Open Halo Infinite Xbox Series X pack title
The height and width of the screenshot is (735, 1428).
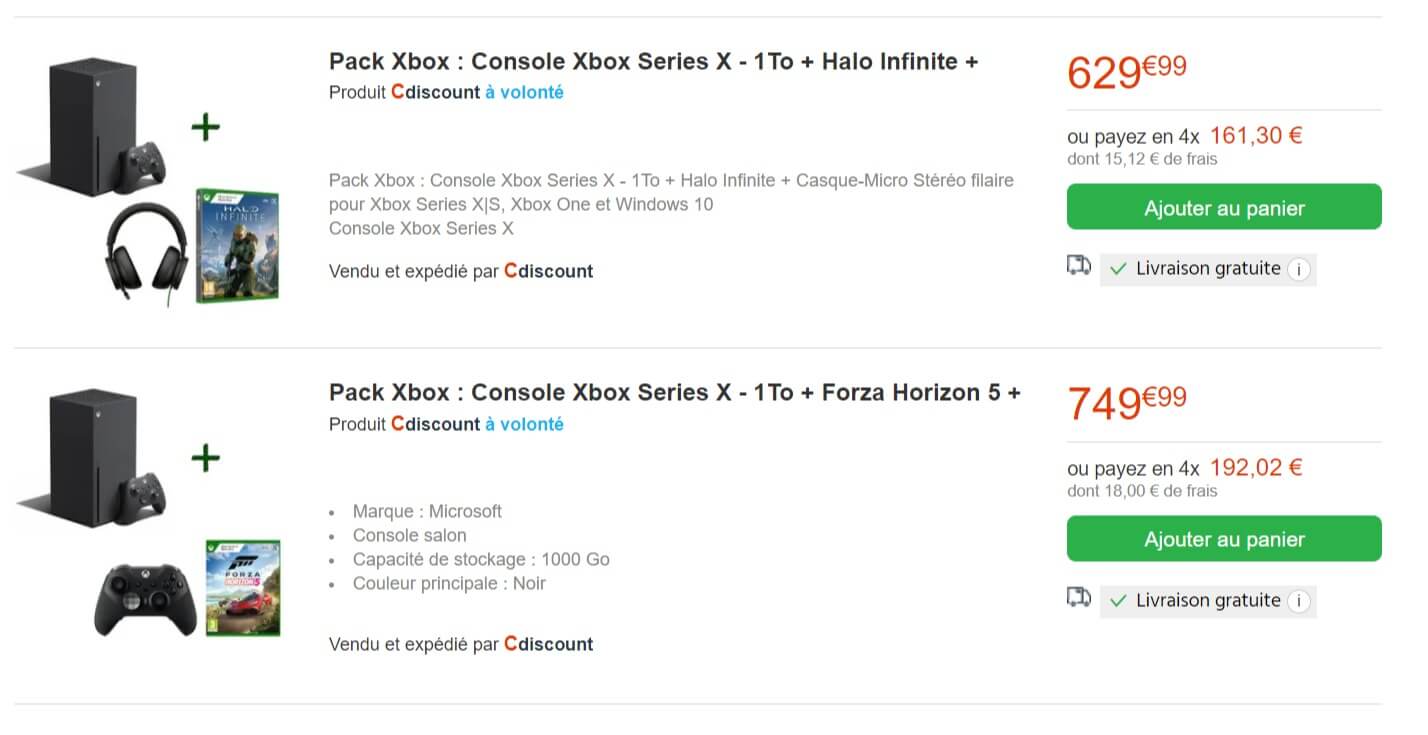click(653, 61)
